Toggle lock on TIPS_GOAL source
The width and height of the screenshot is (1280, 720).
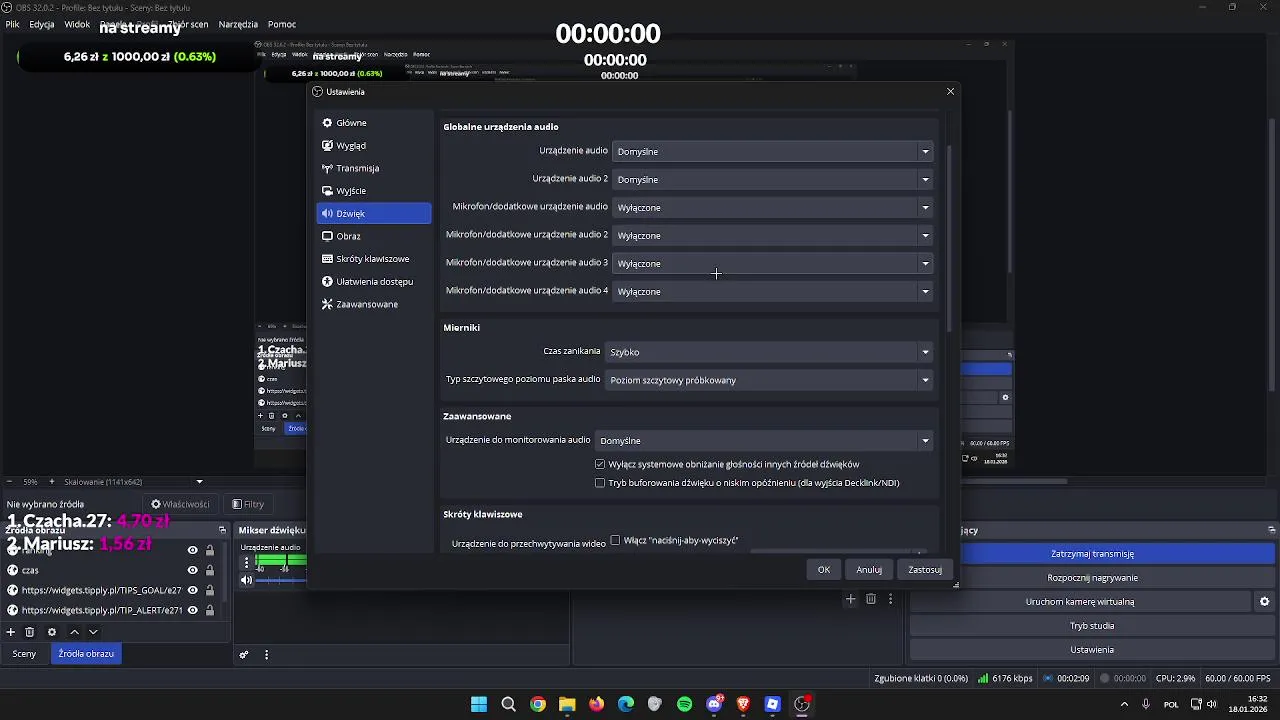(210, 590)
